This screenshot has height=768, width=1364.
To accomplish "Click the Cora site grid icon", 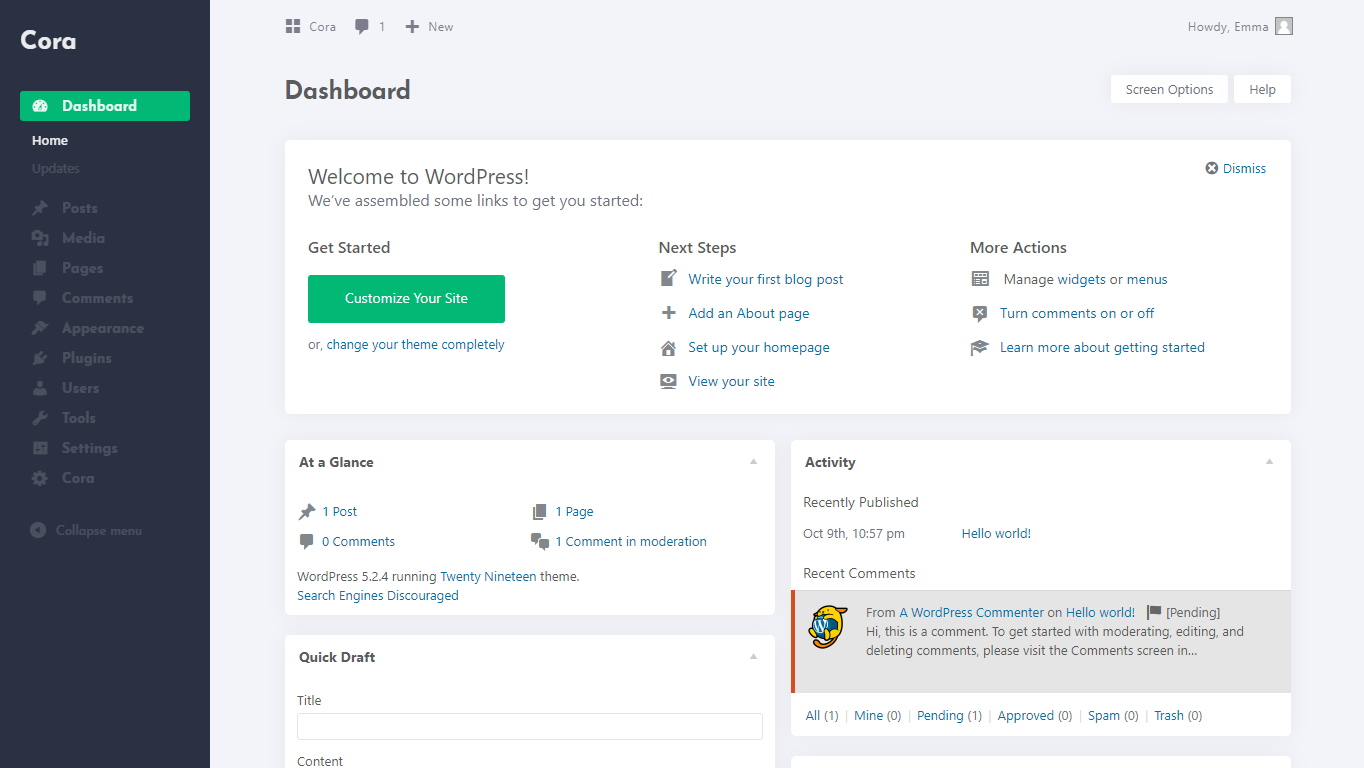I will coord(293,27).
